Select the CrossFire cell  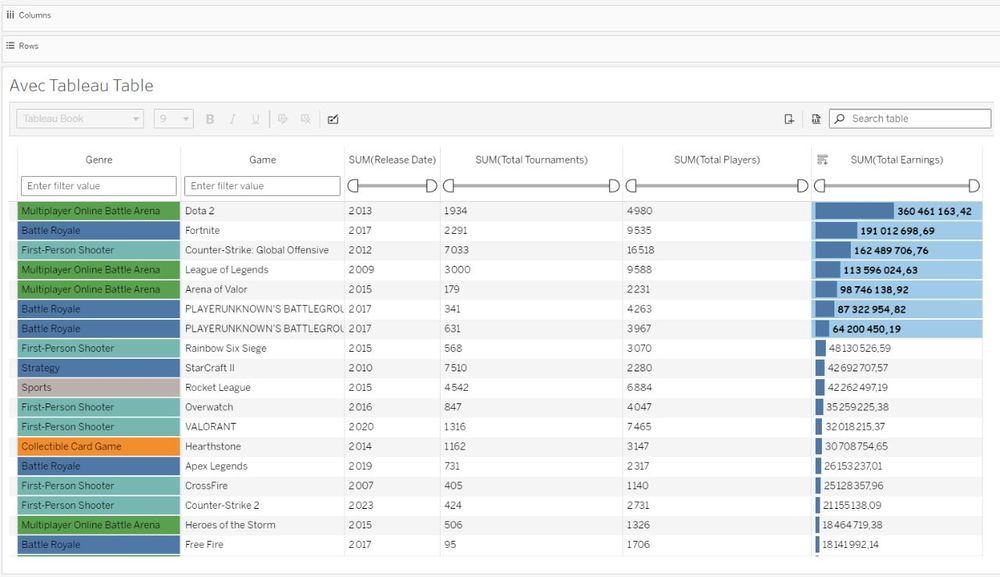(x=263, y=486)
